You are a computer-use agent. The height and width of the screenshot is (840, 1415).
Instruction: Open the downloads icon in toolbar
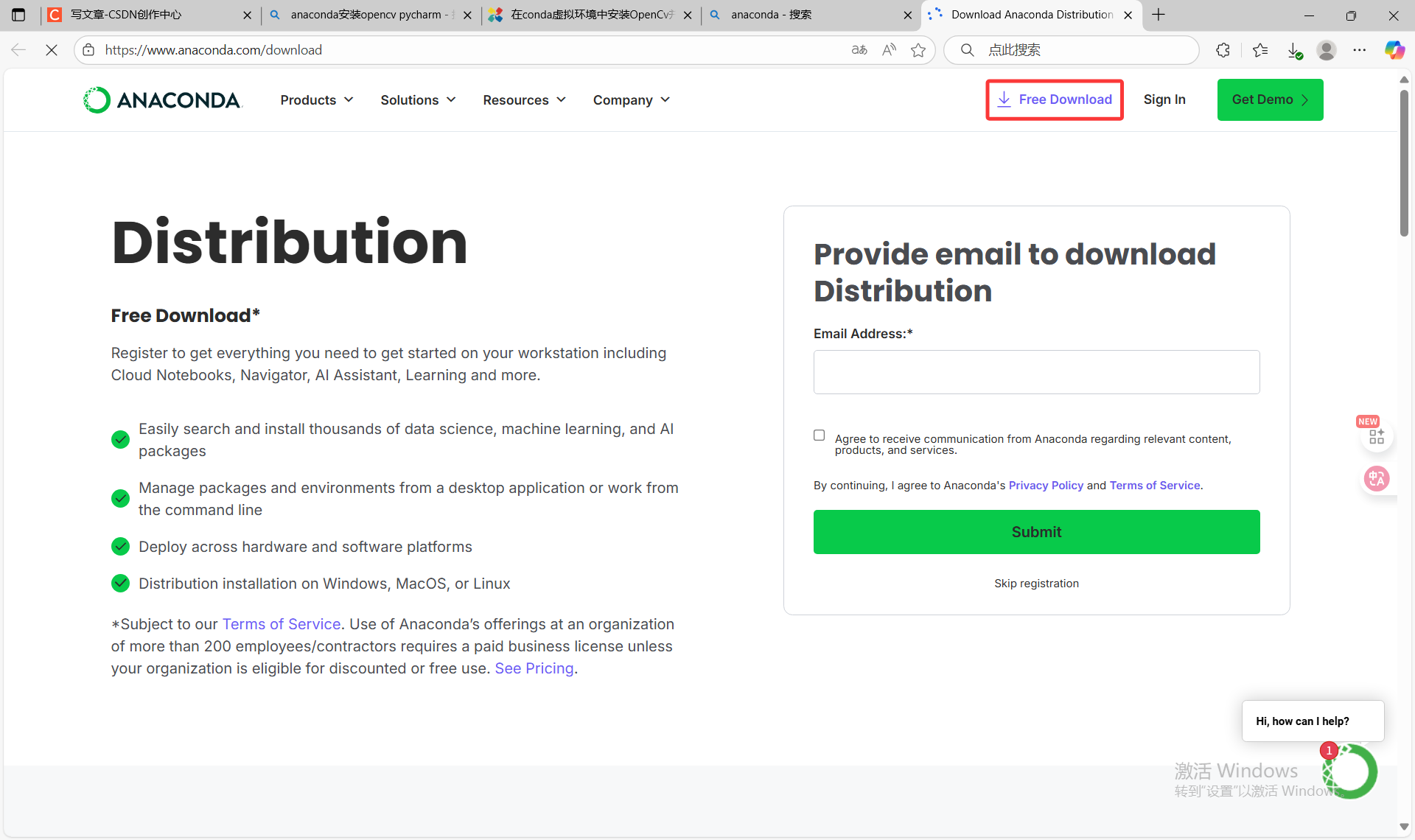[x=1294, y=50]
